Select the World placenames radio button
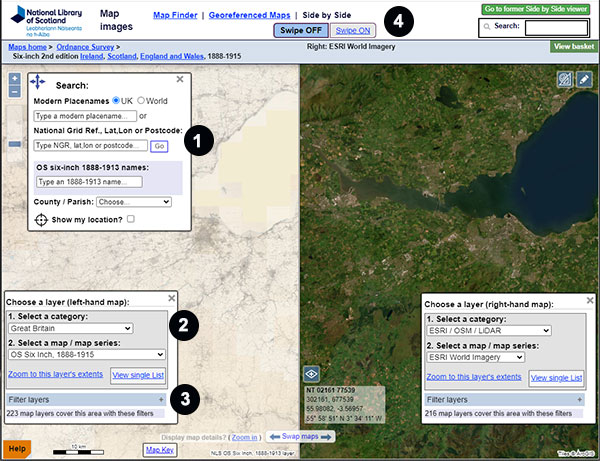The height and width of the screenshot is (461, 600). click(x=141, y=101)
